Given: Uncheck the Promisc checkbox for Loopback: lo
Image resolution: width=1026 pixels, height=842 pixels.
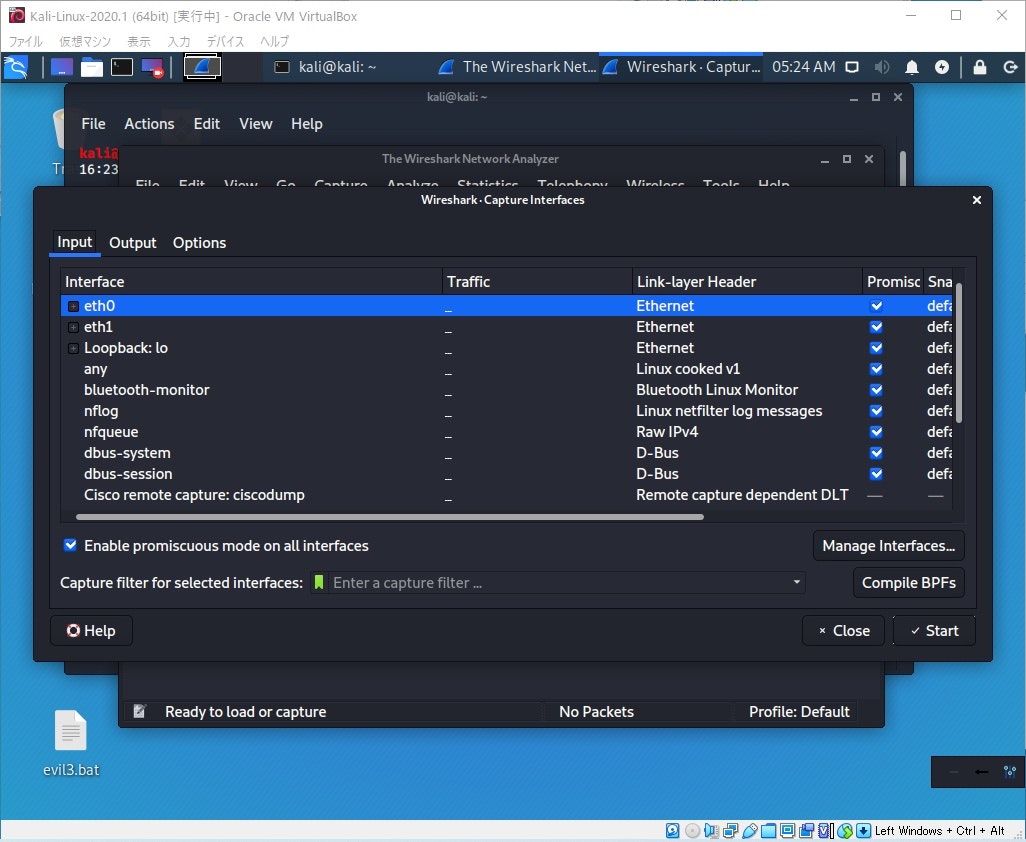Looking at the screenshot, I should (x=876, y=348).
